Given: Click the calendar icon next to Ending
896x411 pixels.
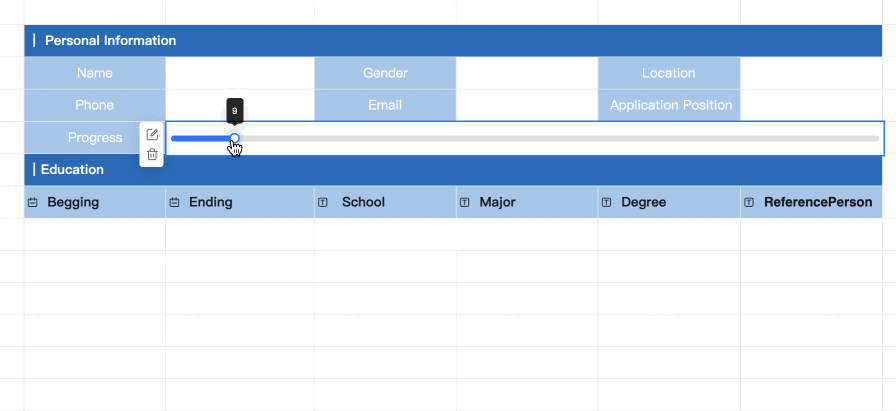Looking at the screenshot, I should [175, 203].
